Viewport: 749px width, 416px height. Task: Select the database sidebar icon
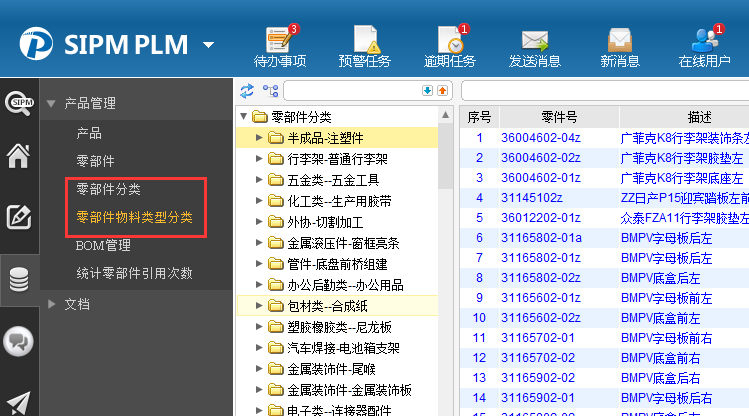(x=19, y=279)
